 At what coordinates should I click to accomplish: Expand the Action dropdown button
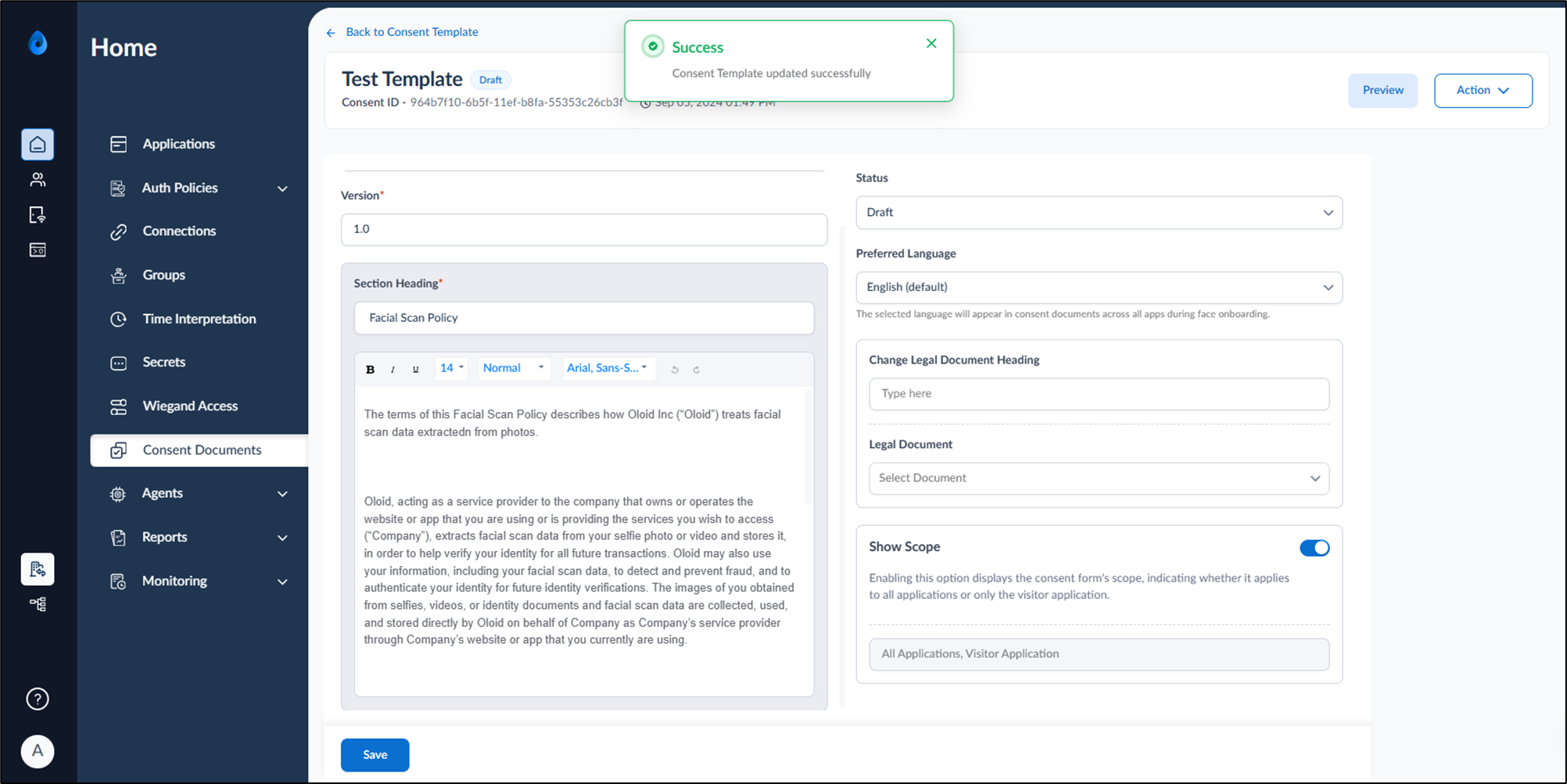(1483, 91)
